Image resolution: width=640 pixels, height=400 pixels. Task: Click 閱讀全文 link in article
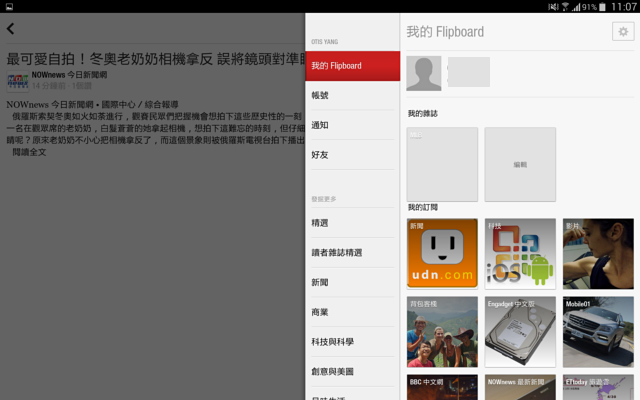(x=29, y=152)
